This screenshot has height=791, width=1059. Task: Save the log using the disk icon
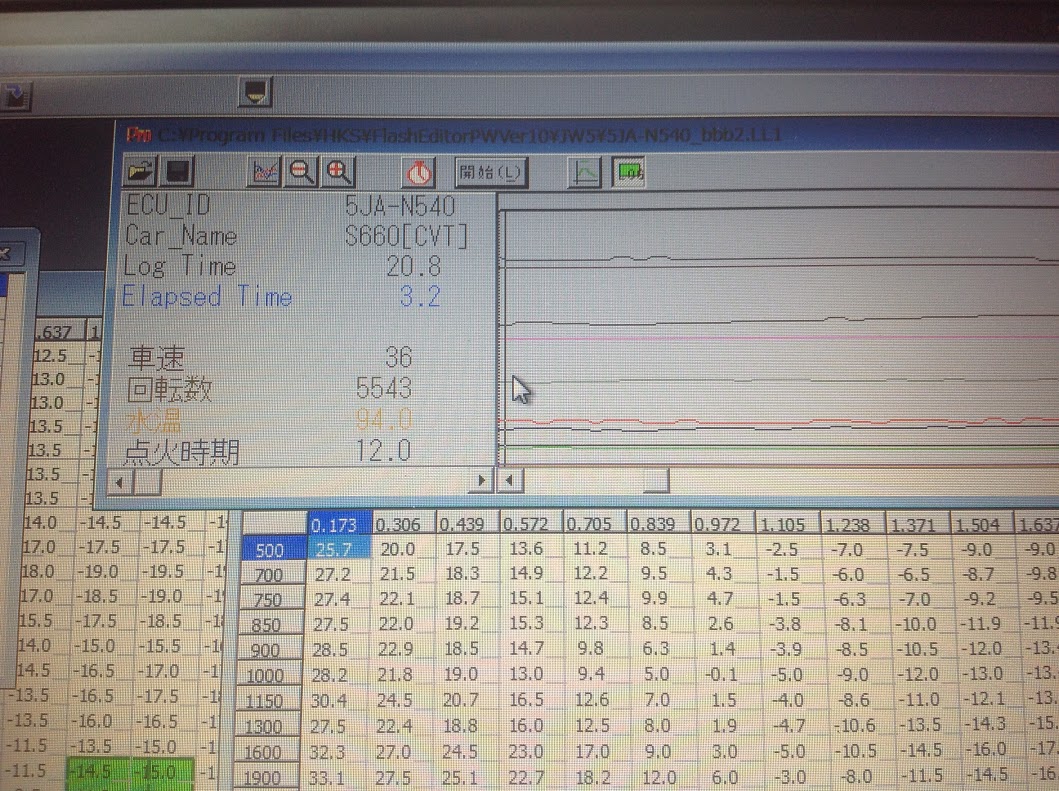[177, 172]
